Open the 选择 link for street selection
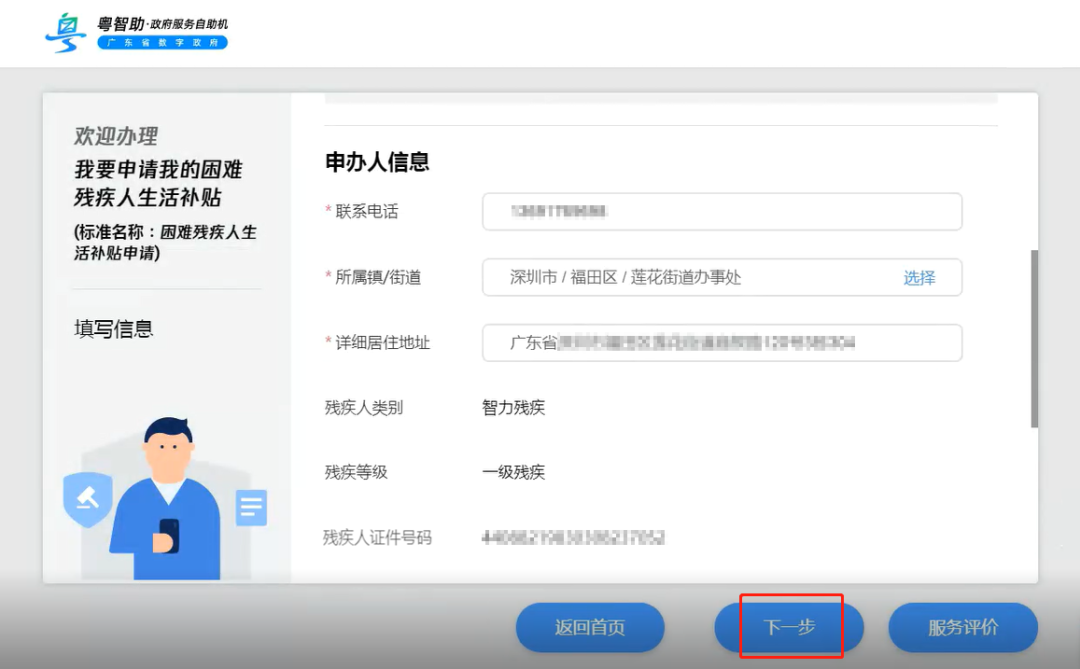1080x669 pixels. coord(917,278)
